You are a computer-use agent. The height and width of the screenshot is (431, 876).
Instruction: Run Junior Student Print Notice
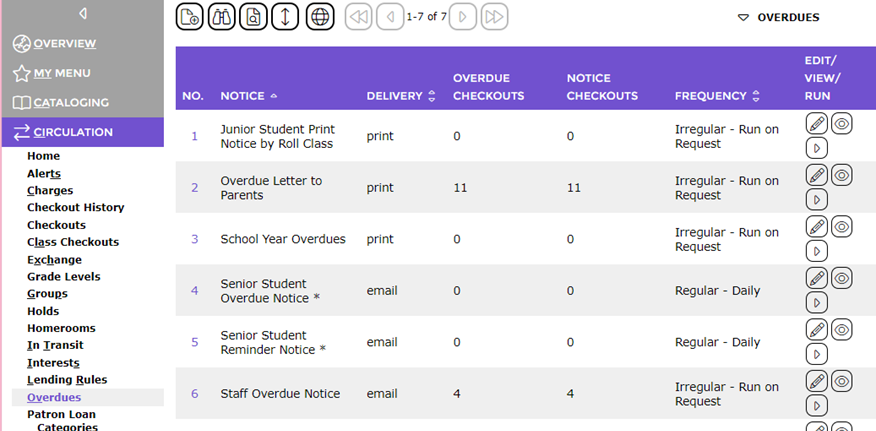817,149
